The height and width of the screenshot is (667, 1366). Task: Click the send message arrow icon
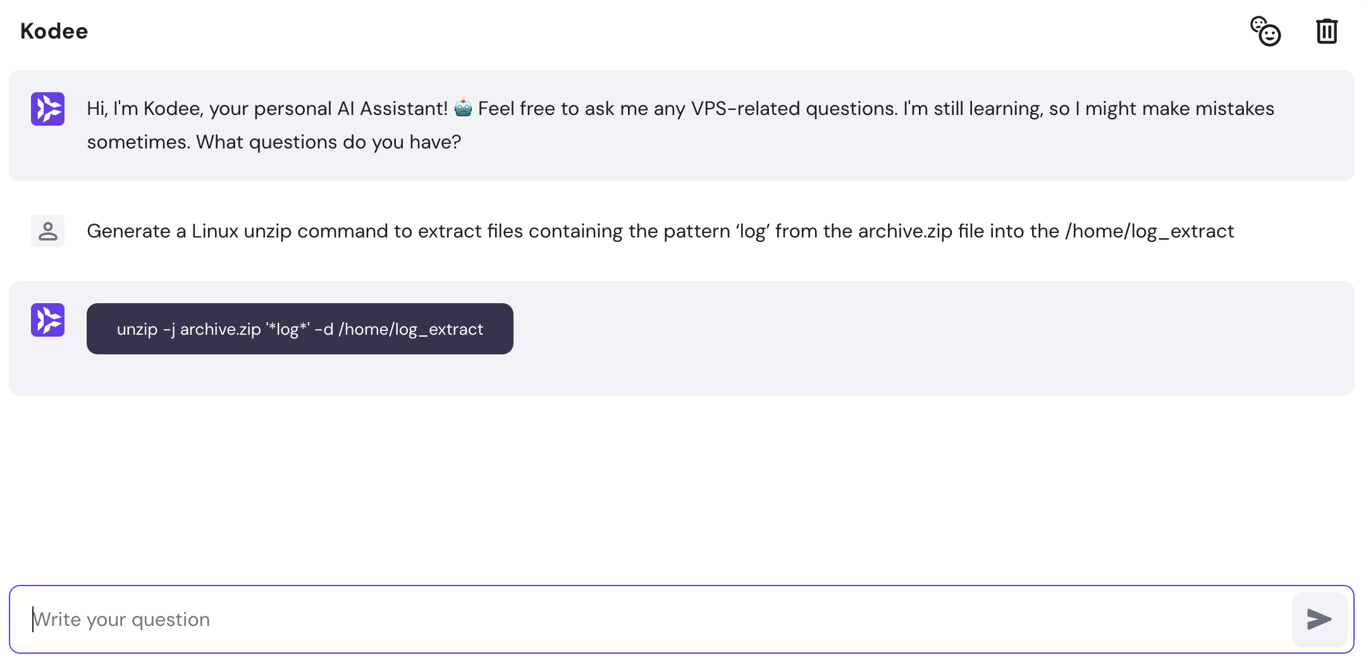point(1319,619)
